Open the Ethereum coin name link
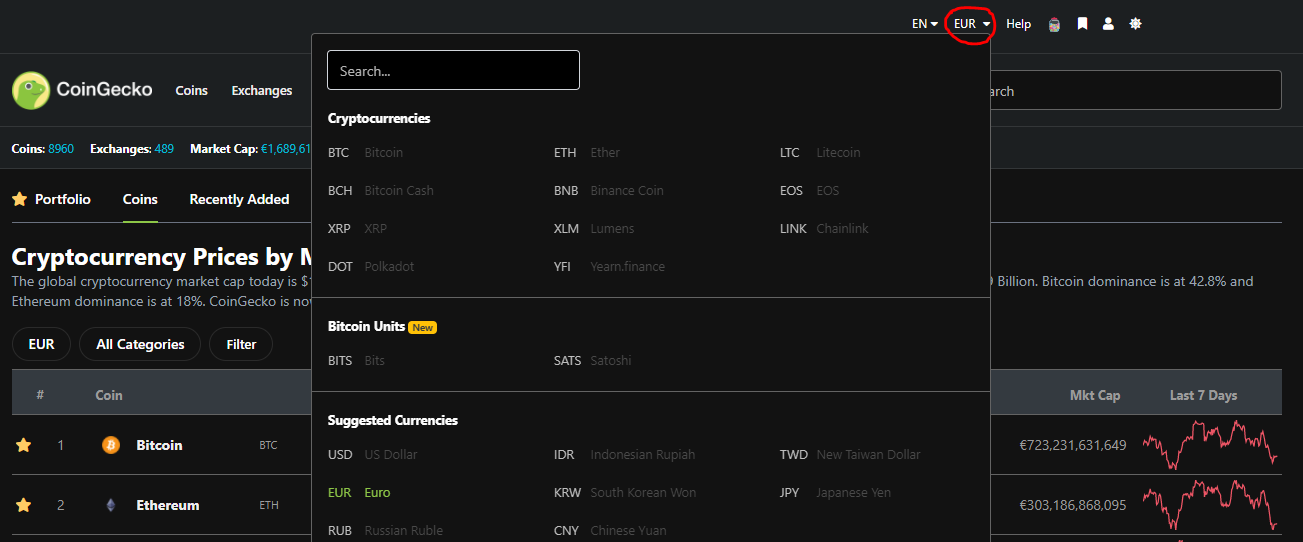Image resolution: width=1303 pixels, height=542 pixels. pos(168,505)
